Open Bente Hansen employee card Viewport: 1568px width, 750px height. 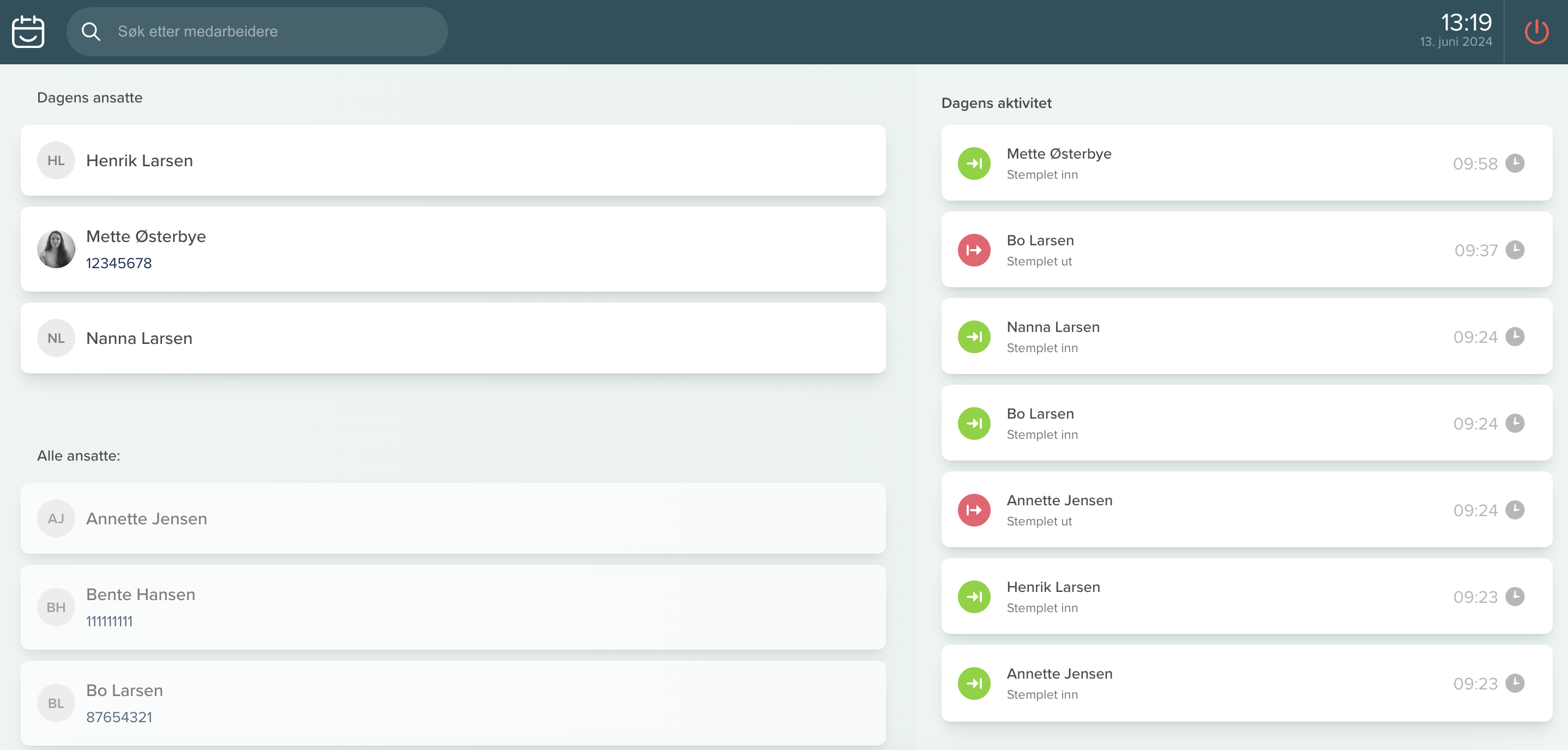click(453, 607)
